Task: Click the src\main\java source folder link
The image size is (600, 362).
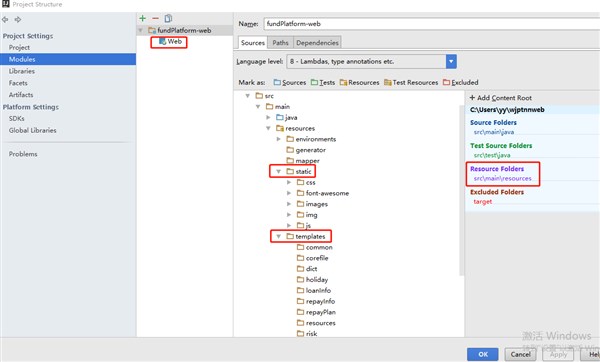Action: point(494,132)
